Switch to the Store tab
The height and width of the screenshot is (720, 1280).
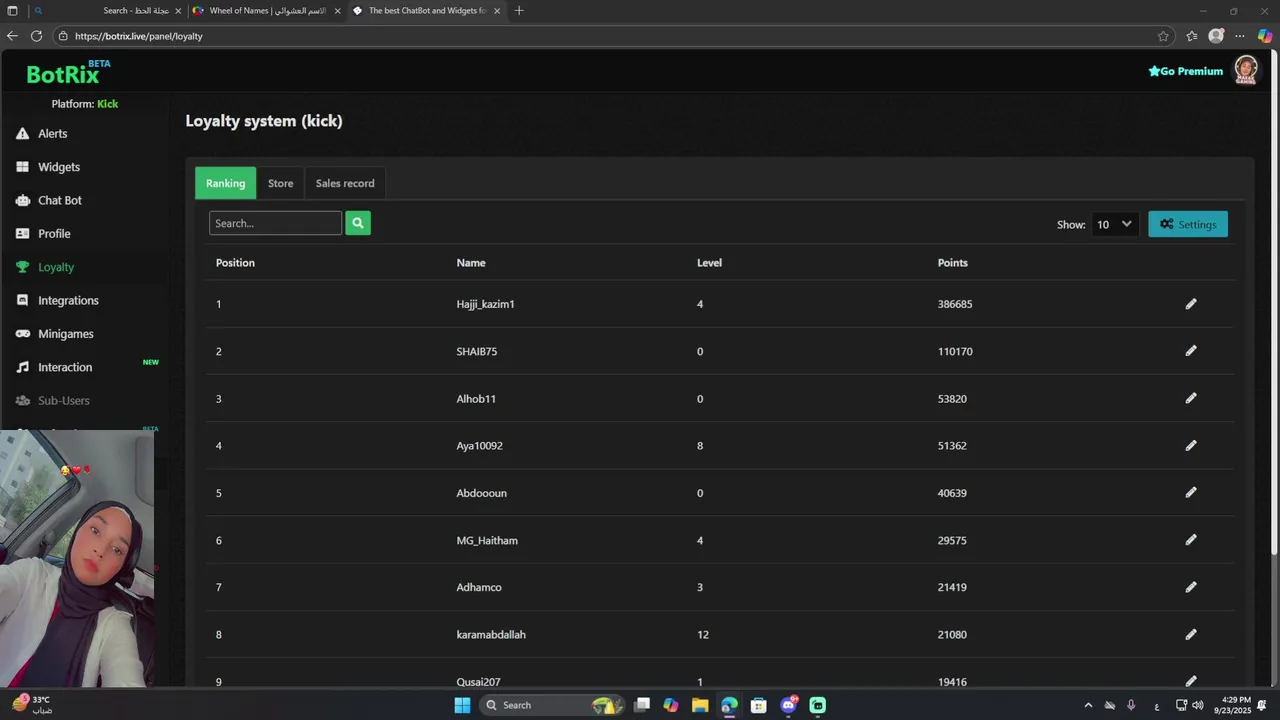[280, 183]
